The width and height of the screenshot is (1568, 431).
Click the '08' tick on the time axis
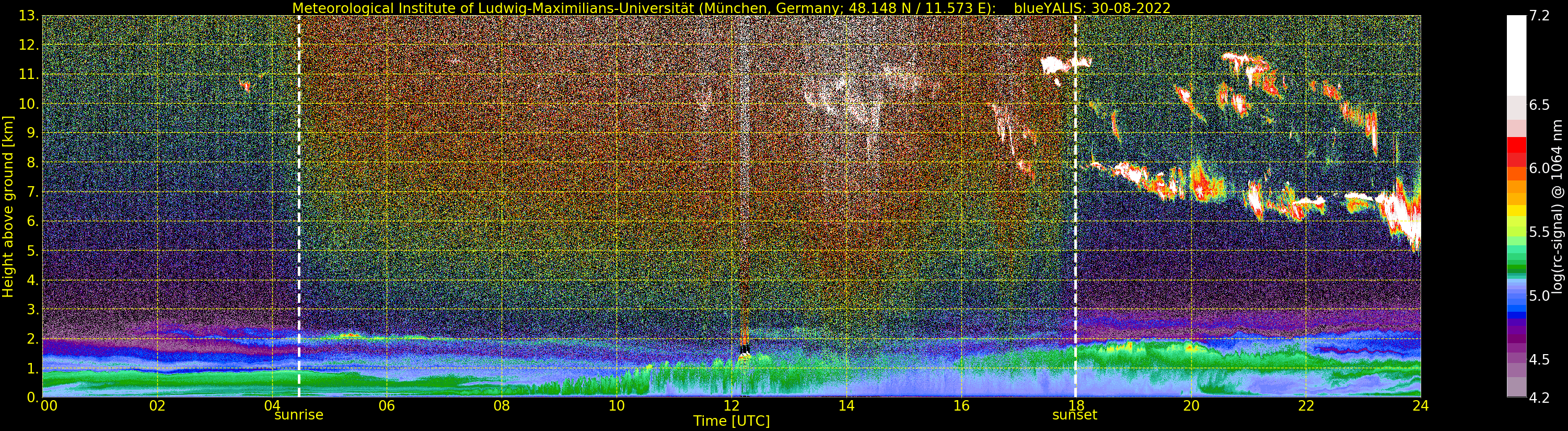pos(502,405)
